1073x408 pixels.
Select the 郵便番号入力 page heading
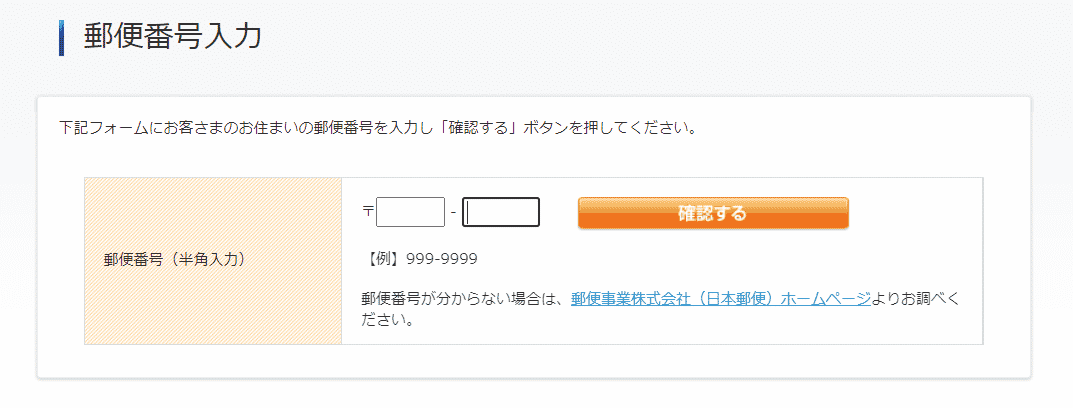point(172,37)
